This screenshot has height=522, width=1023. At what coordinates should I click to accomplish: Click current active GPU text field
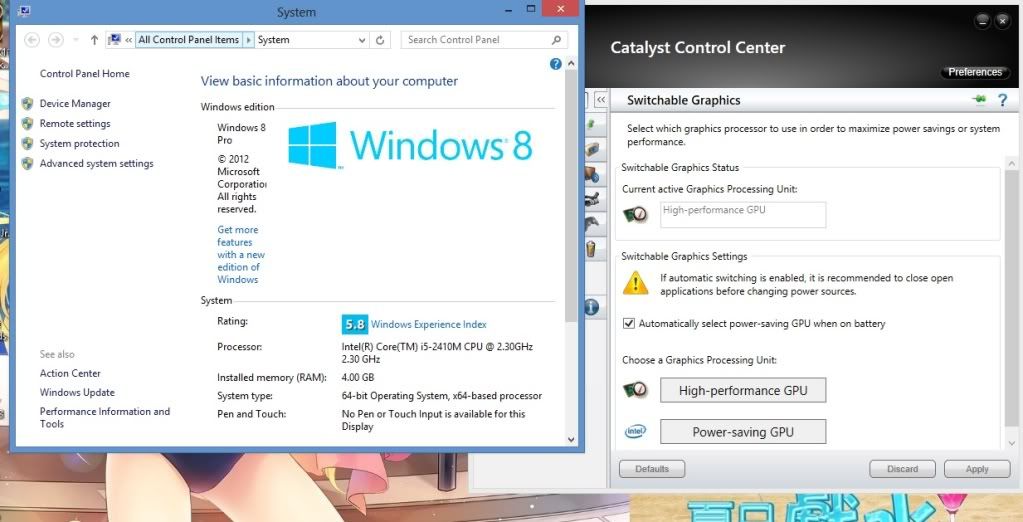tap(743, 215)
